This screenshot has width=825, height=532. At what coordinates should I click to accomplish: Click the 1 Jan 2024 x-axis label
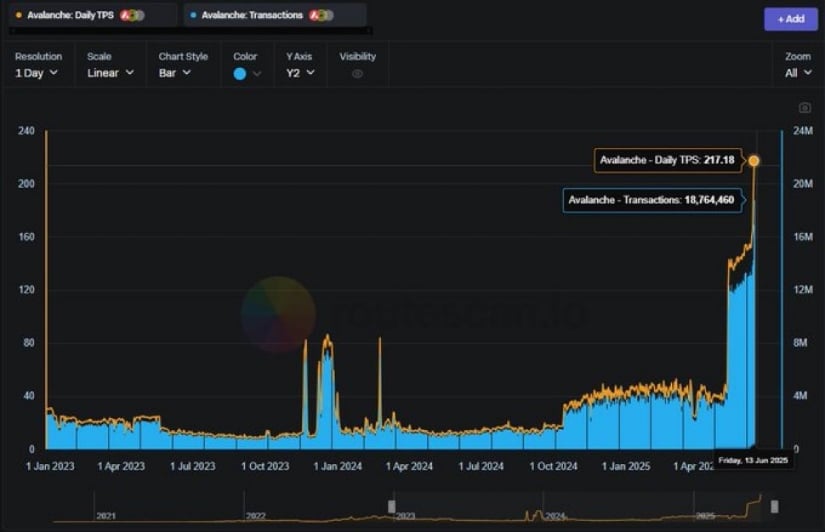(338, 466)
